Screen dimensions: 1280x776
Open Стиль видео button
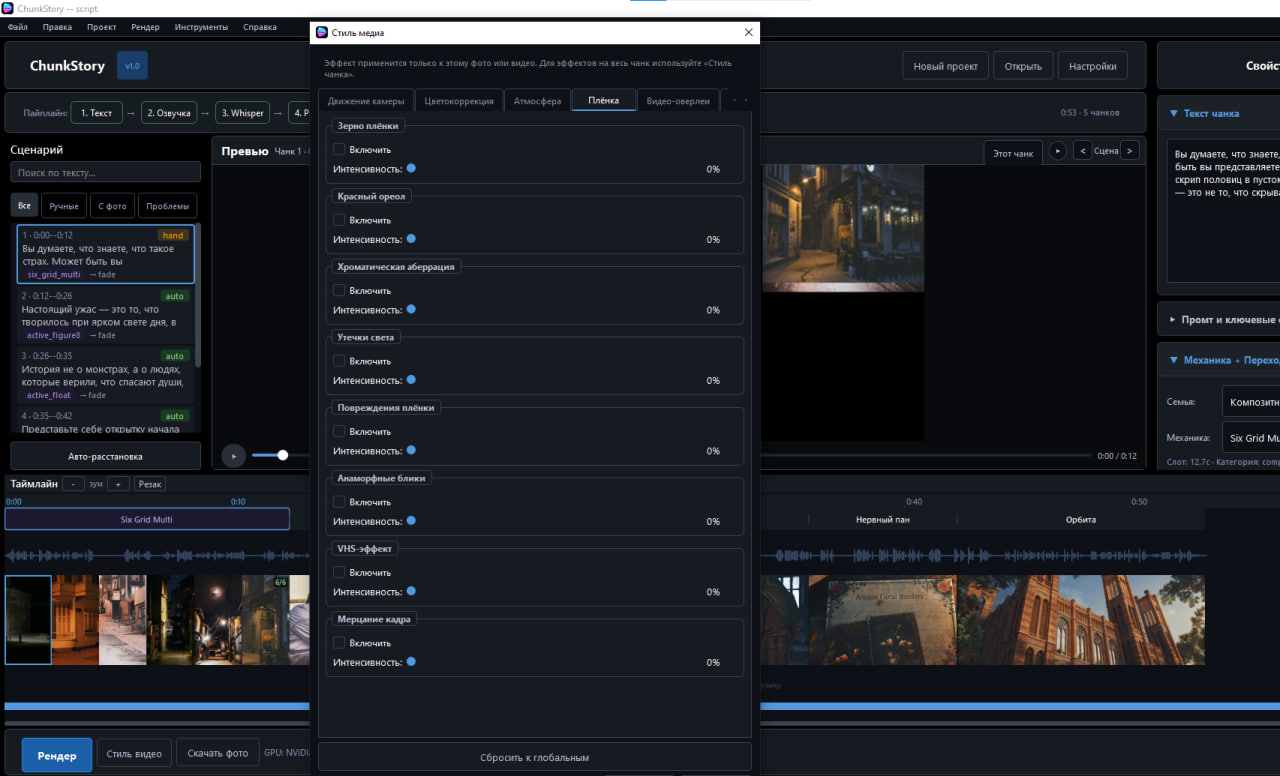(134, 753)
